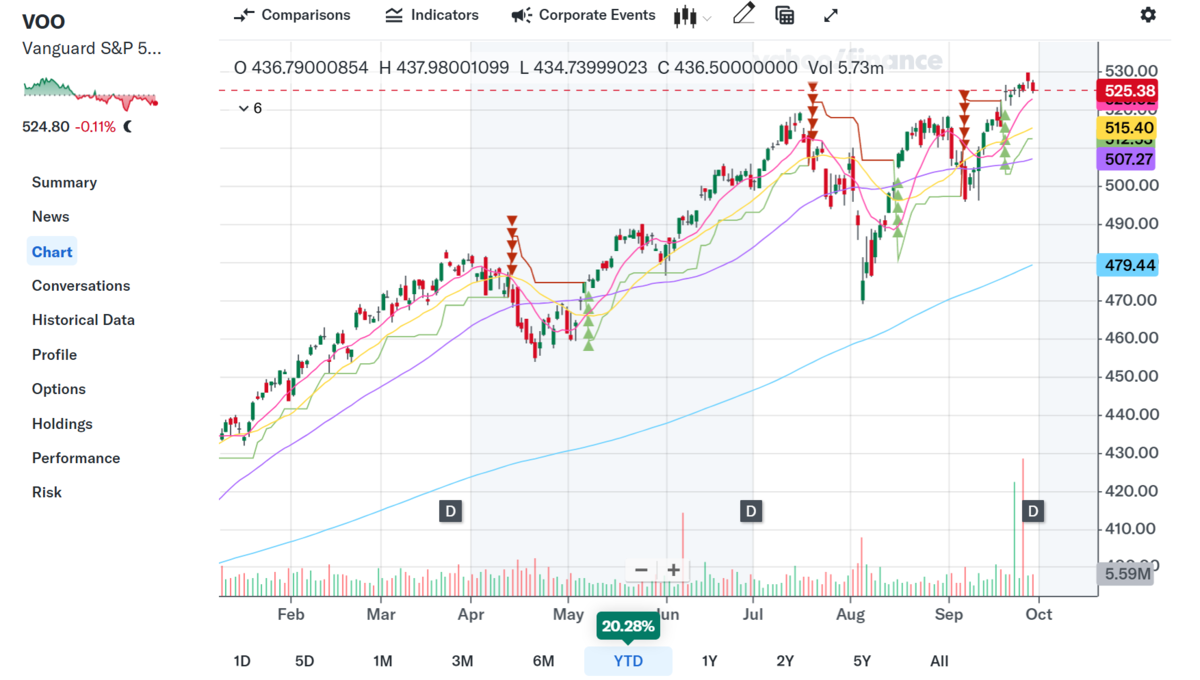Go to the News section
This screenshot has height=680, width=1200.
50,216
